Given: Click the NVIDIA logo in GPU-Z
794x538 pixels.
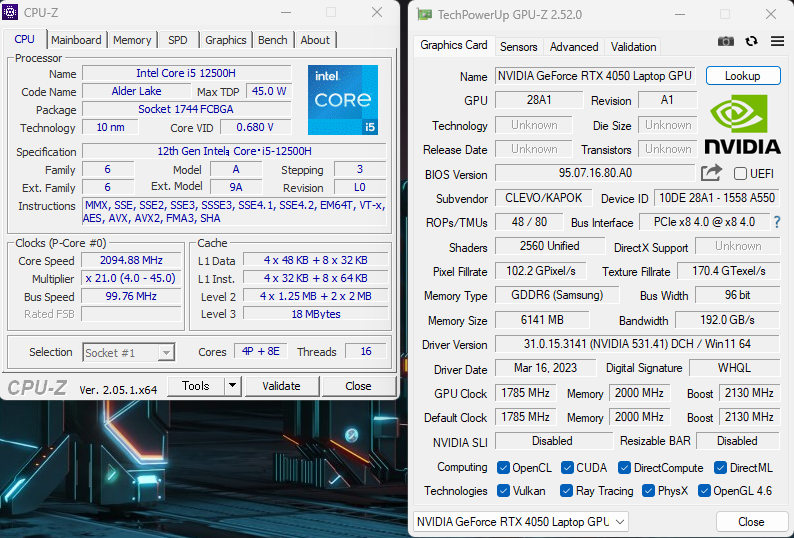Looking at the screenshot, I should click(742, 125).
